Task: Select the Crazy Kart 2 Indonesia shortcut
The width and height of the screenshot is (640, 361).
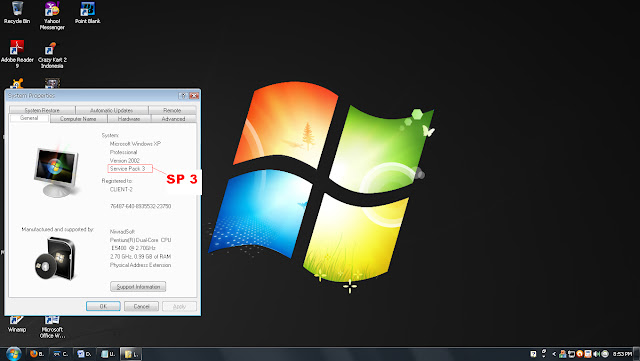Action: 52,54
